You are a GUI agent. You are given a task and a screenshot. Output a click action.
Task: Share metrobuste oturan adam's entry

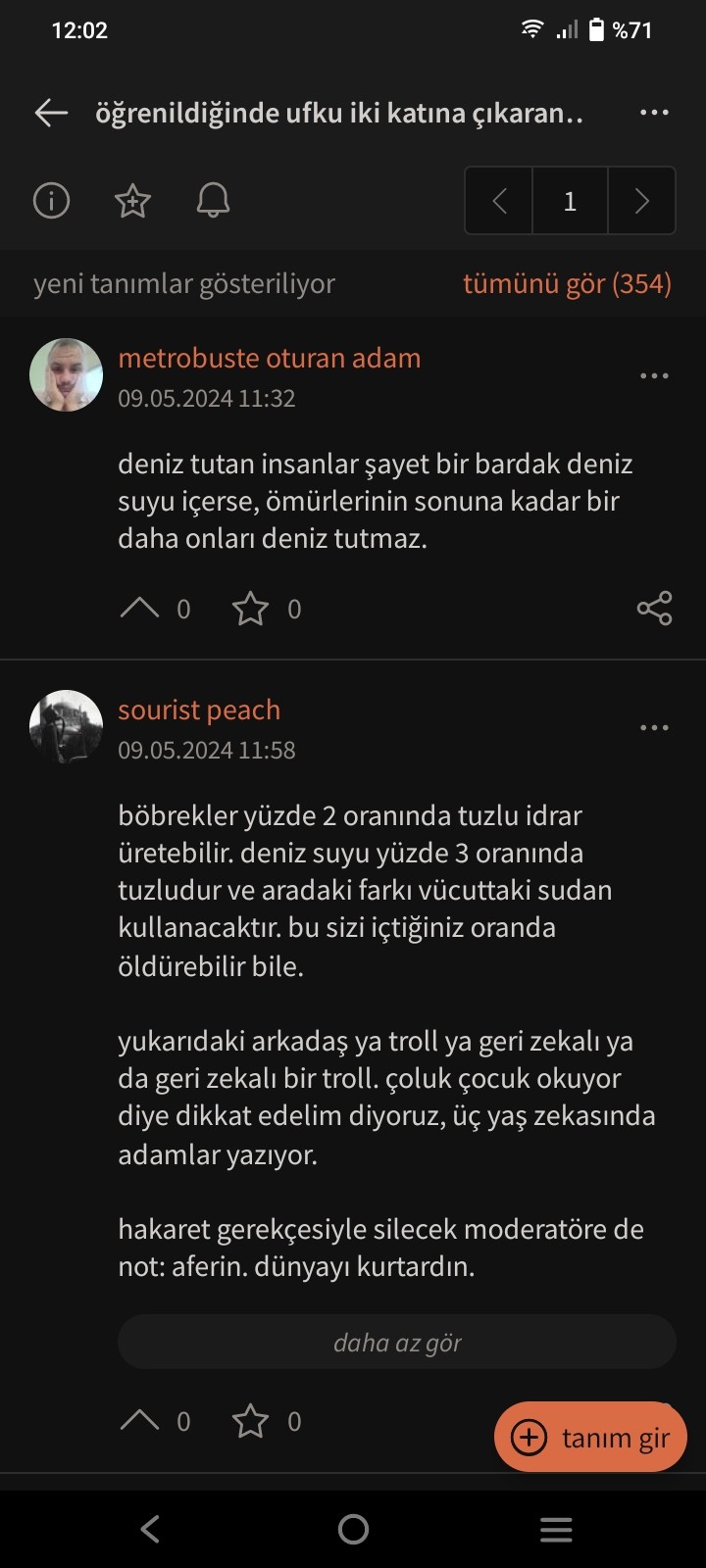tap(654, 609)
